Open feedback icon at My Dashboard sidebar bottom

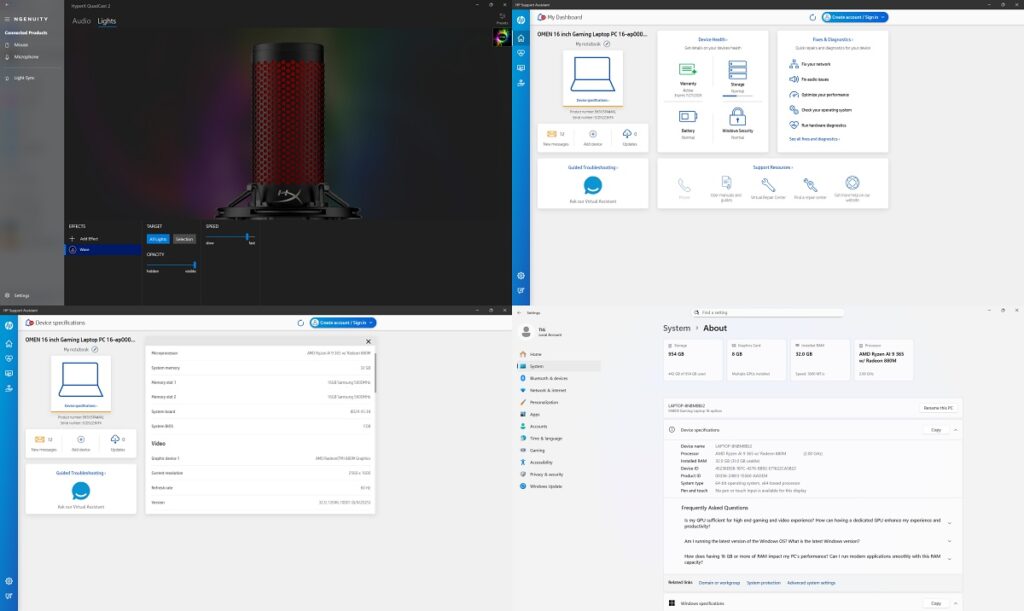[520, 290]
